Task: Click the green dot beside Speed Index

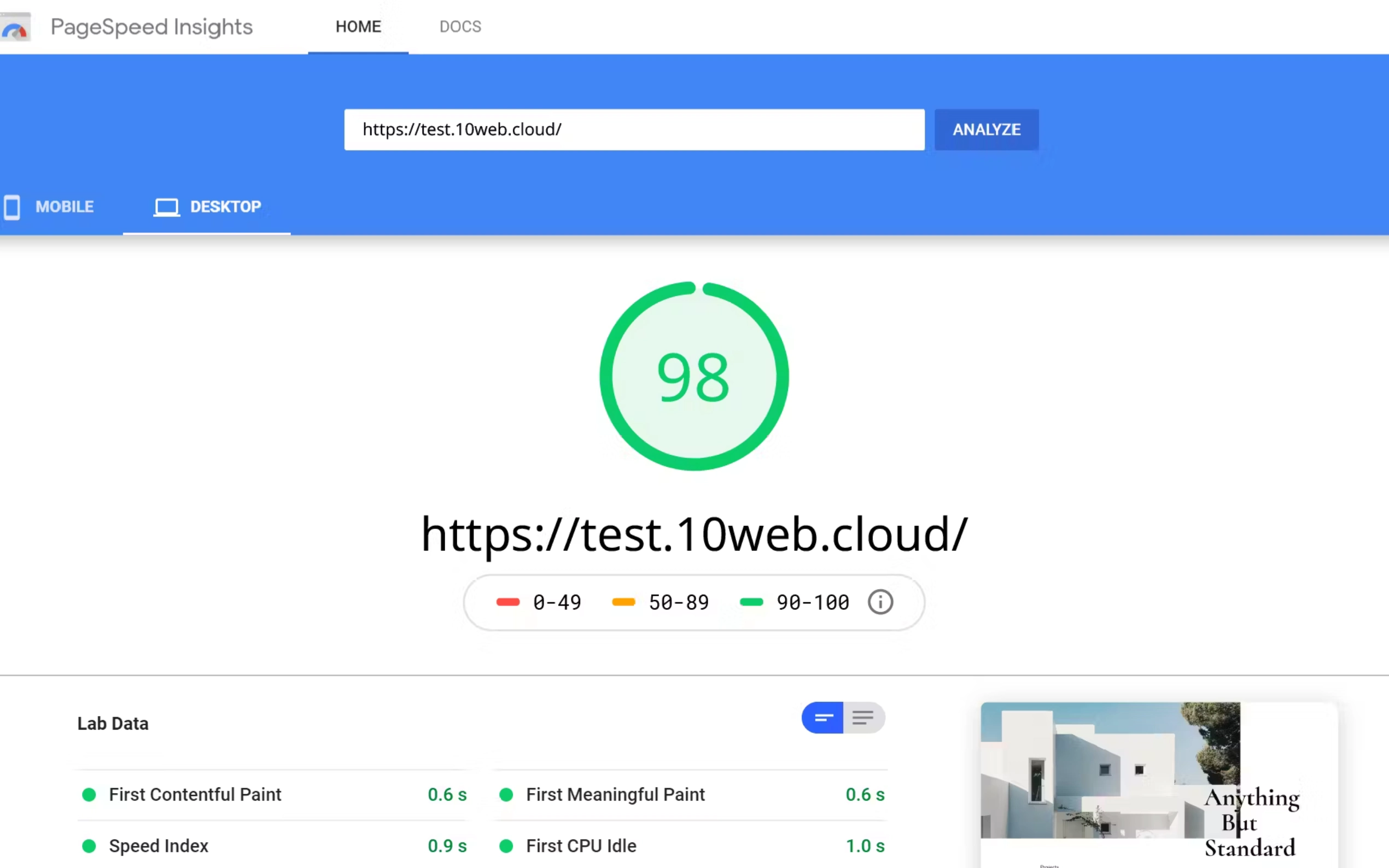Action: (x=89, y=846)
